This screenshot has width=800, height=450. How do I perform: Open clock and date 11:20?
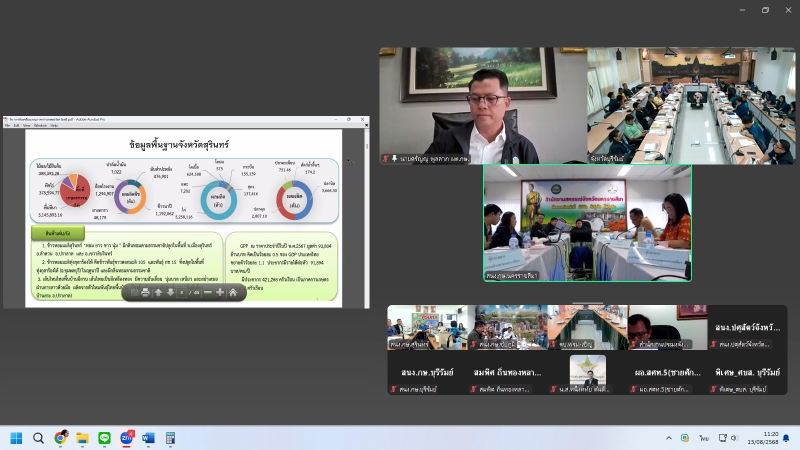click(763, 438)
